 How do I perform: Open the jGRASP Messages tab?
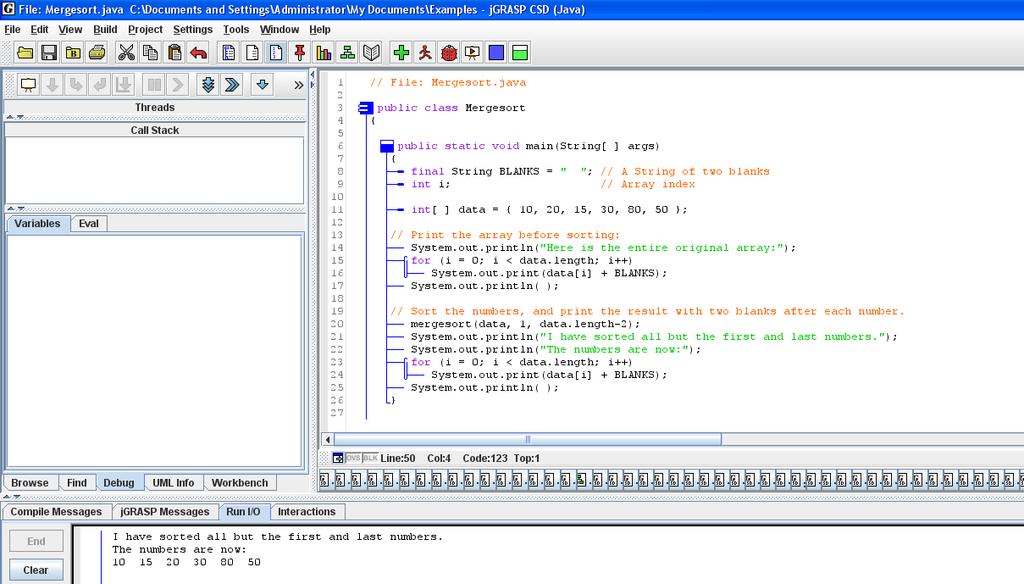tap(165, 511)
